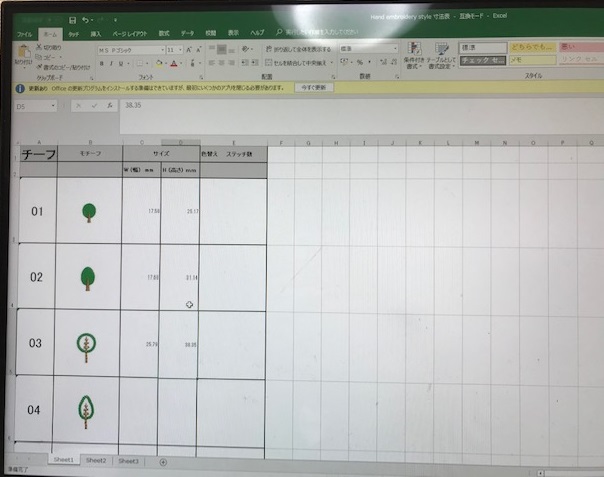Toggle Top Align in alignment group
This screenshot has width=604, height=477.
(x=212, y=49)
